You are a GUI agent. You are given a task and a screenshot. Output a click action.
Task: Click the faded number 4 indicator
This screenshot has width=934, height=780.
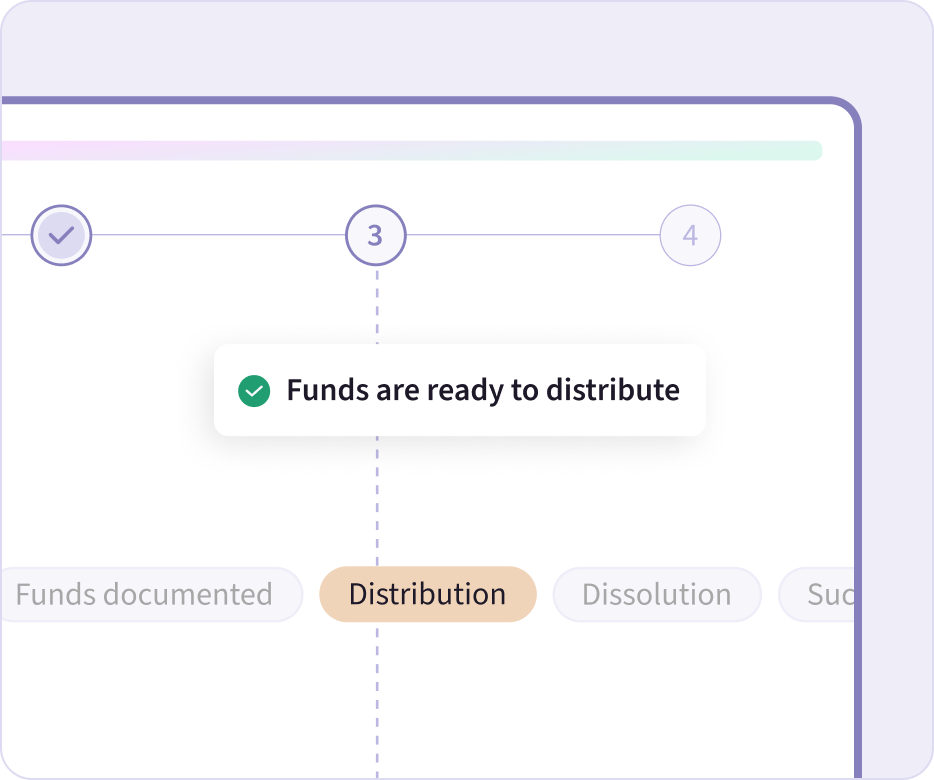click(x=690, y=235)
